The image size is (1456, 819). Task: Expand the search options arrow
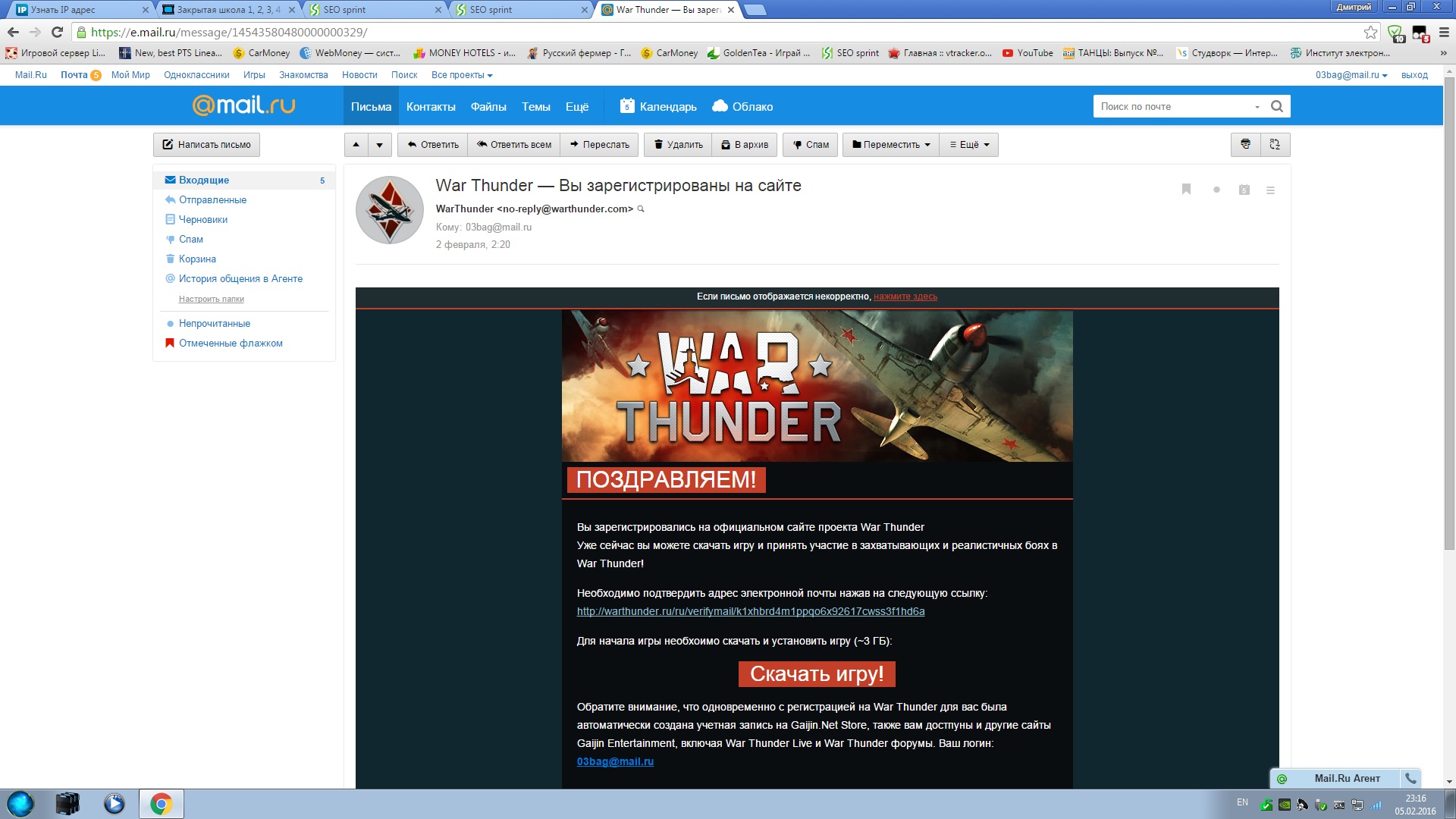tap(1257, 107)
